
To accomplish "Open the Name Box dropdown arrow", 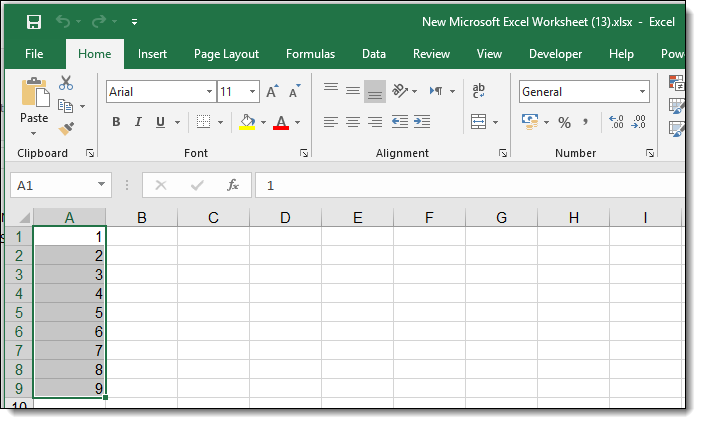I will coord(103,185).
